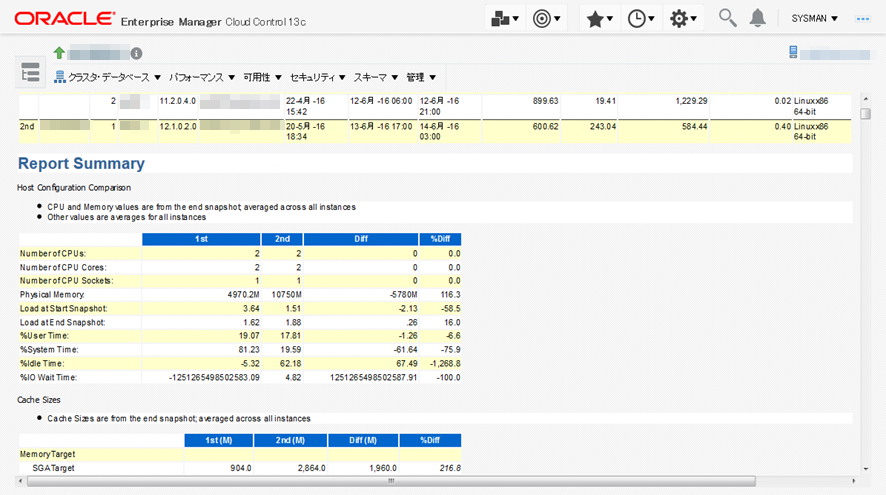Open the three-dot accessibility menu
Viewport: 886px width, 495px height.
pos(863,18)
